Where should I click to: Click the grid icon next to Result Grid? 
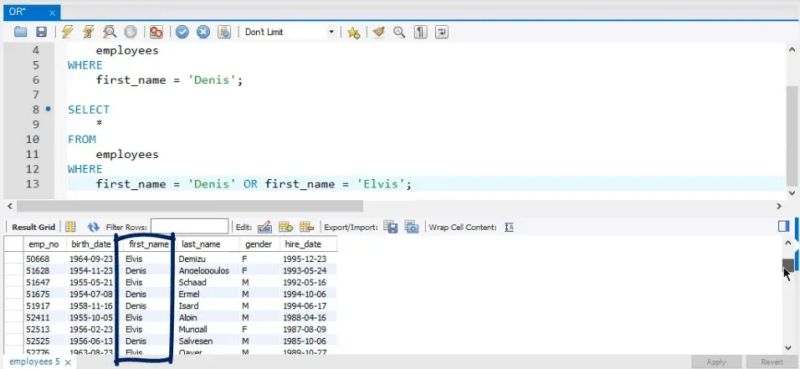click(71, 227)
